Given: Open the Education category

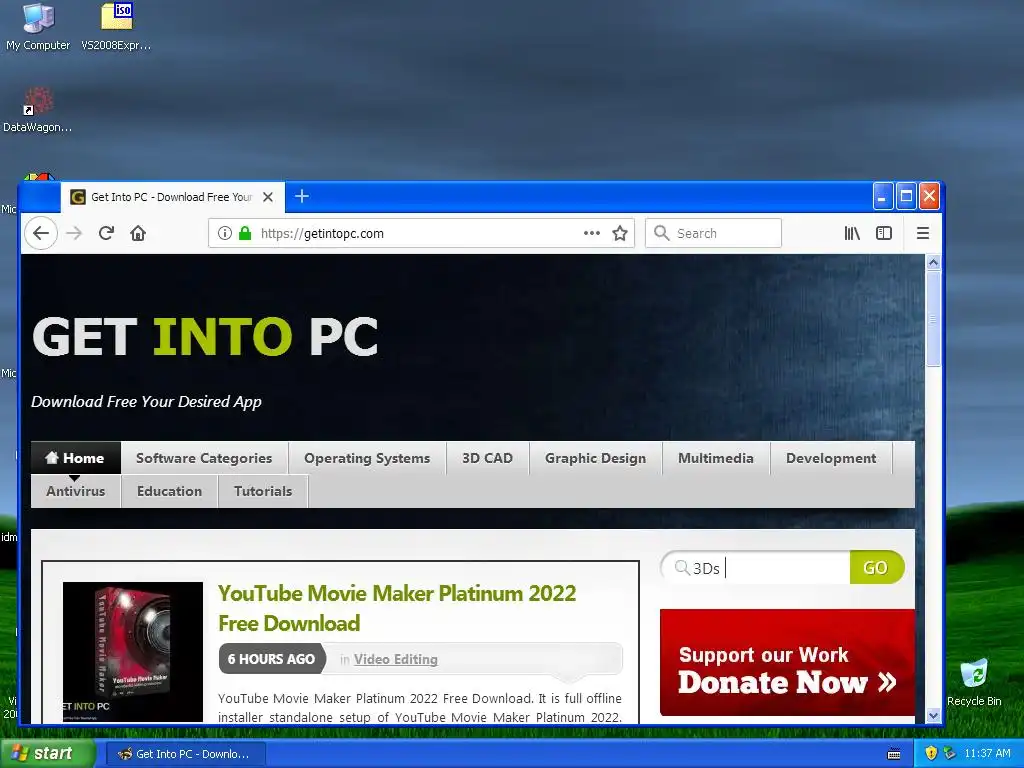Looking at the screenshot, I should [x=169, y=491].
